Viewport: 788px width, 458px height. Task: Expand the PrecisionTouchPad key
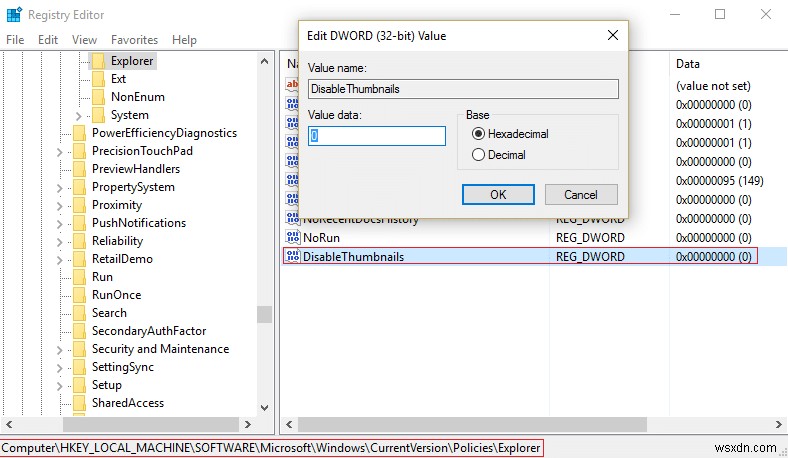pos(59,152)
